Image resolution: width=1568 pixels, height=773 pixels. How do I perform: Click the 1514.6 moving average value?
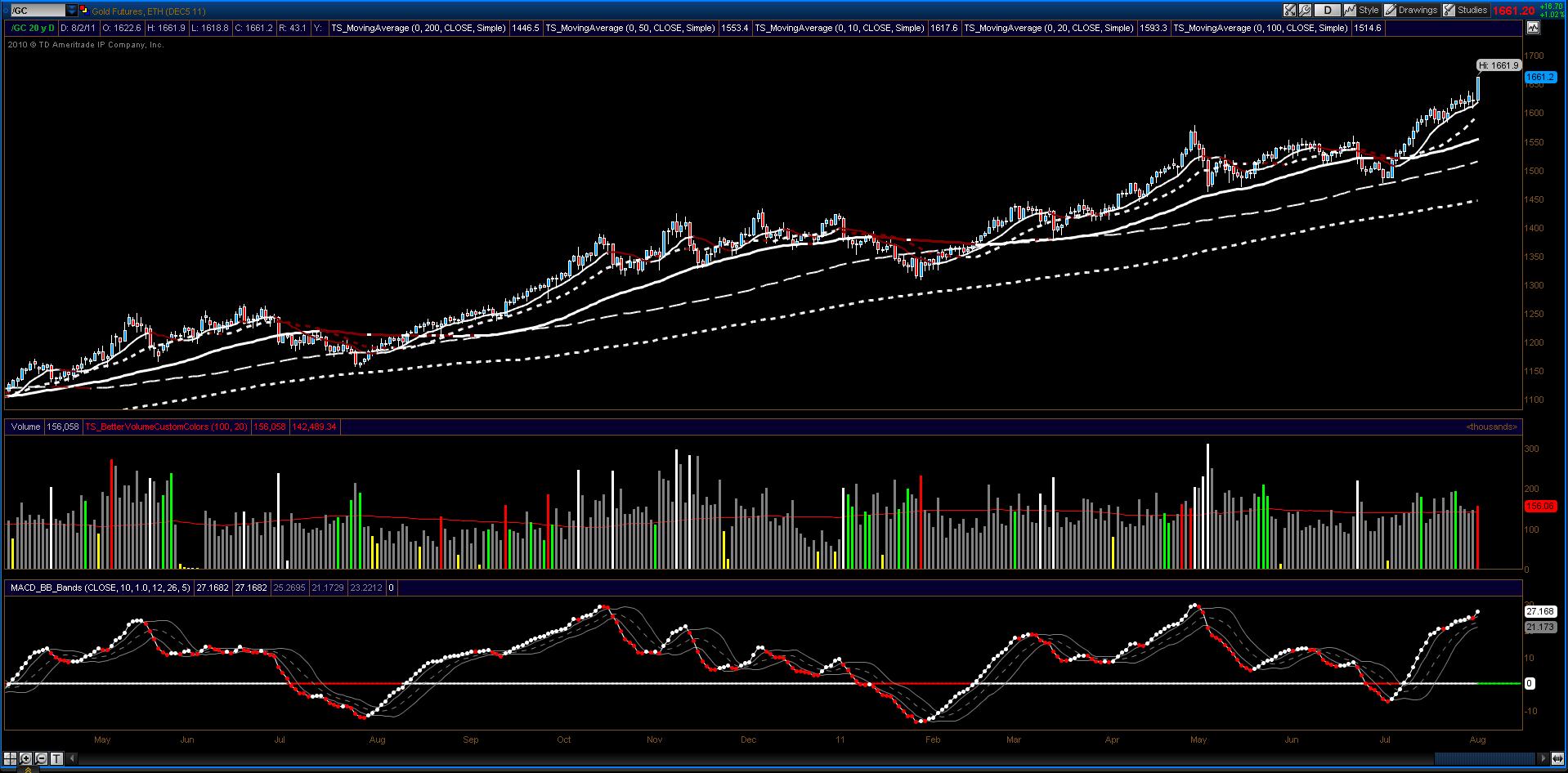pyautogui.click(x=1367, y=28)
